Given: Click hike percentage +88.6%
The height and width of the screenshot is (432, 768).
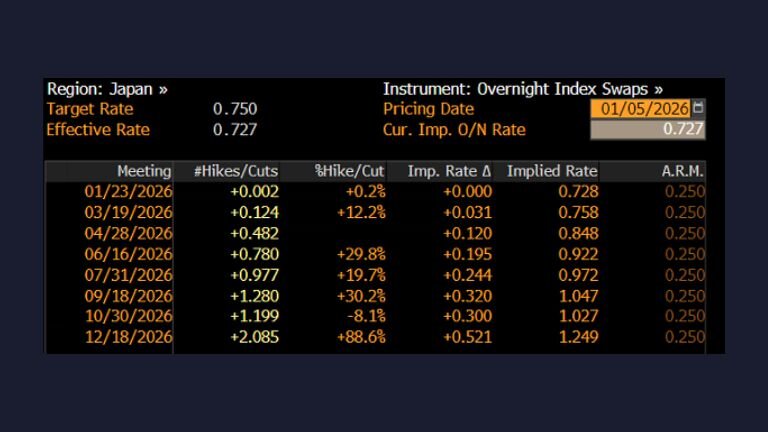Looking at the screenshot, I should [x=361, y=337].
